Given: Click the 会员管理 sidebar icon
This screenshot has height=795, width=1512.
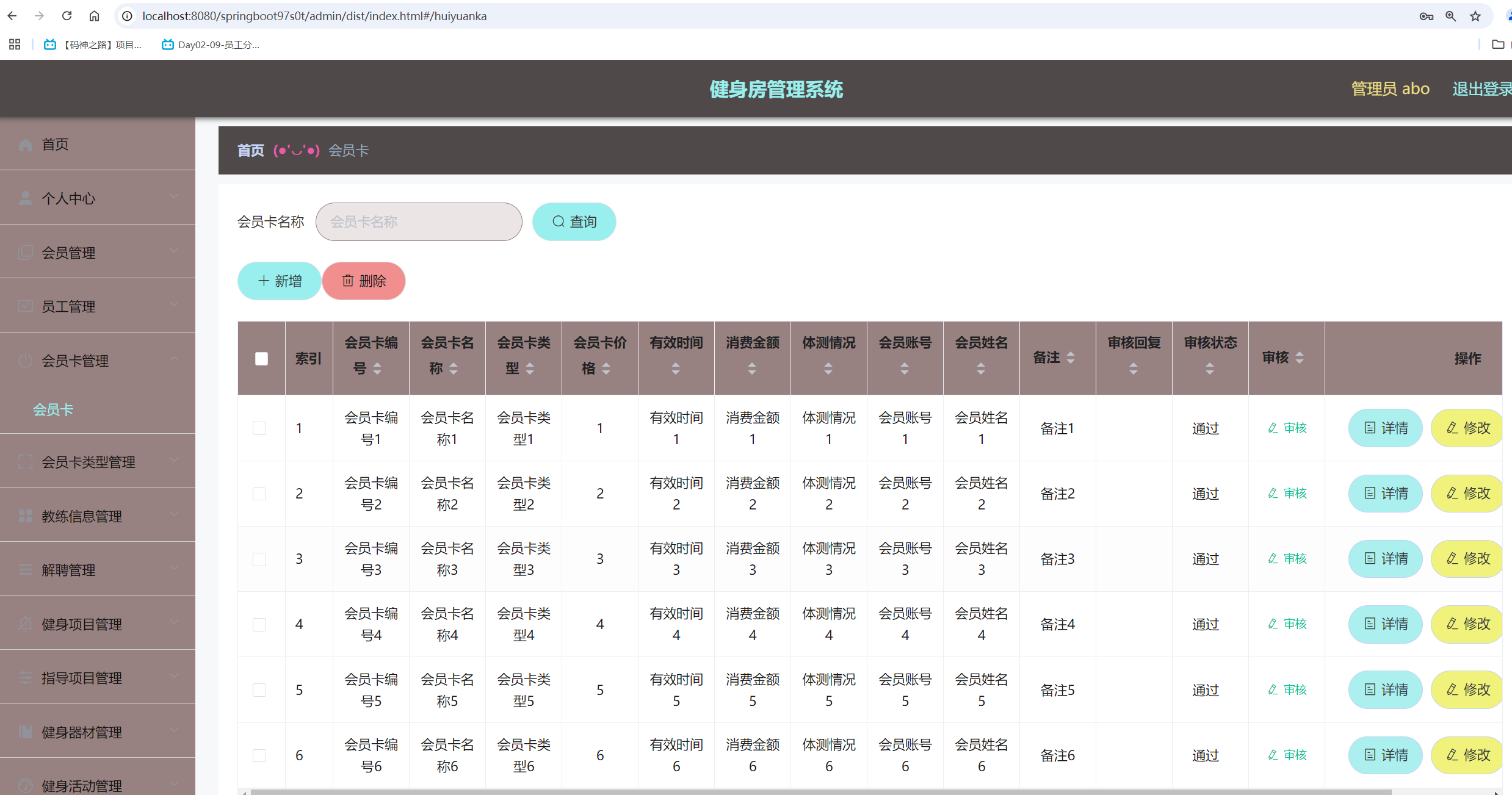Looking at the screenshot, I should 25,251.
